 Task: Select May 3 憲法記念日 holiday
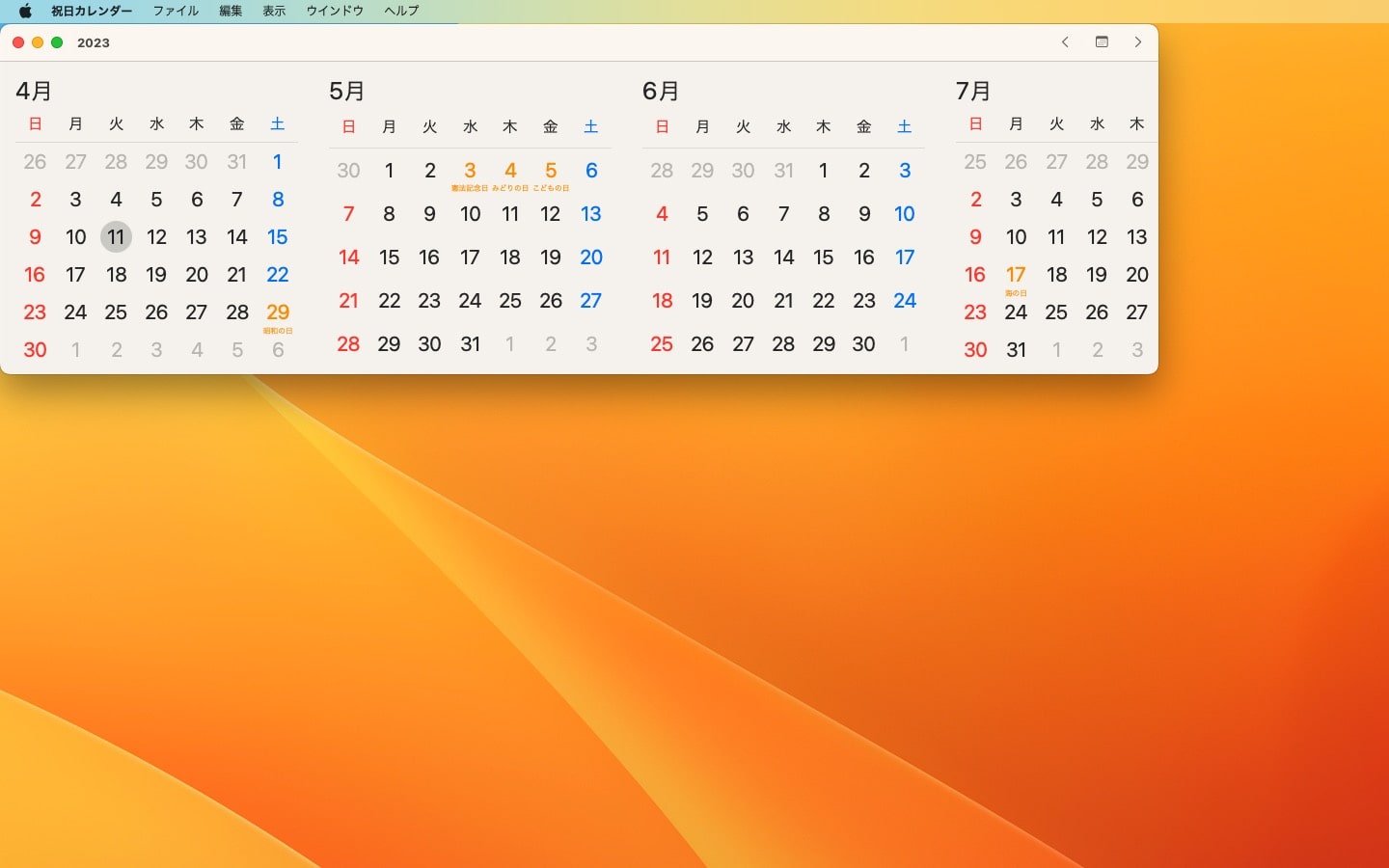[x=470, y=172]
